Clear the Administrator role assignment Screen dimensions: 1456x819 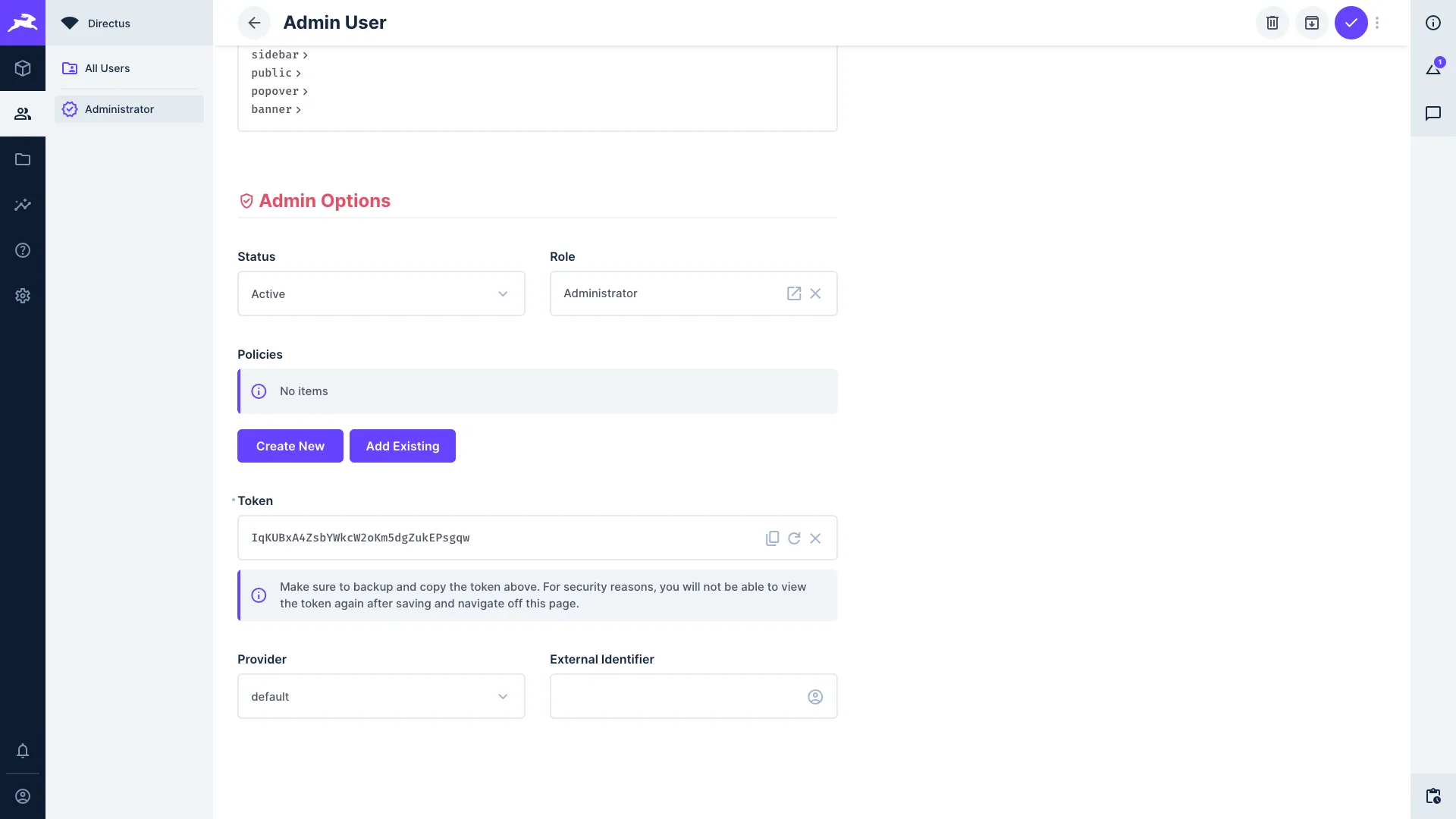816,293
